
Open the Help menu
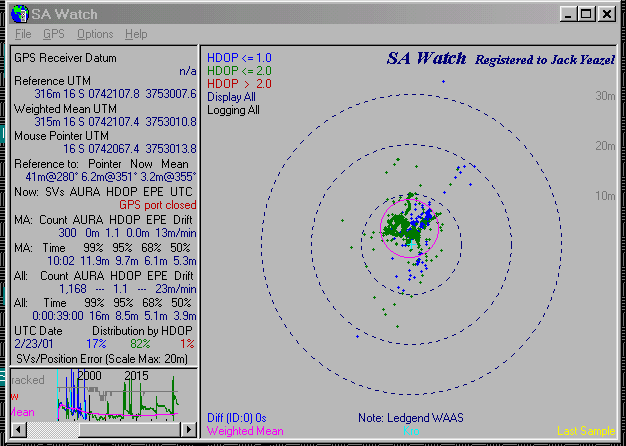click(x=136, y=34)
